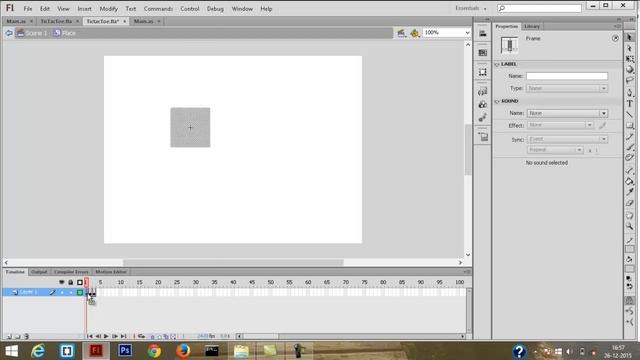Open the Edit Scene icon

pyautogui.click(x=401, y=33)
